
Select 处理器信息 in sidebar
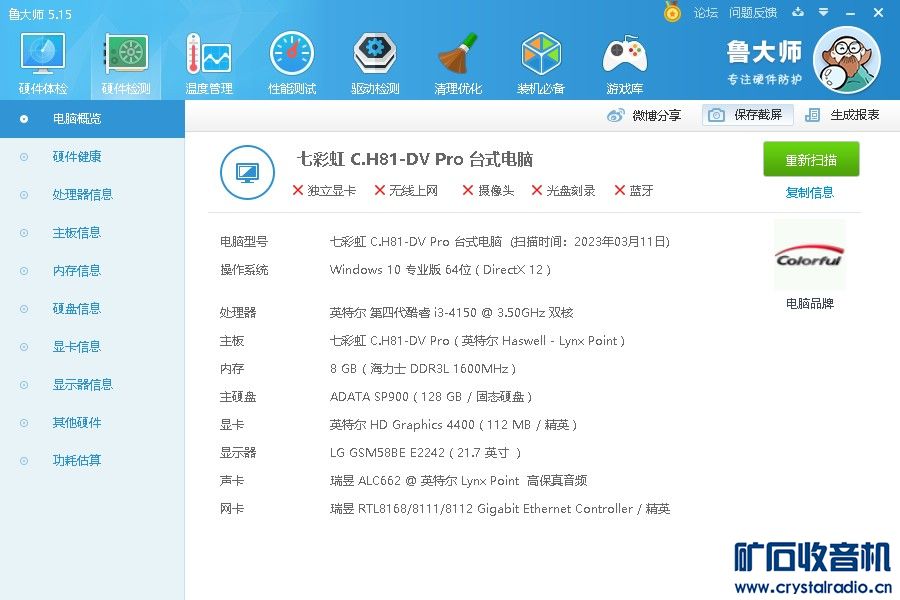tap(83, 195)
